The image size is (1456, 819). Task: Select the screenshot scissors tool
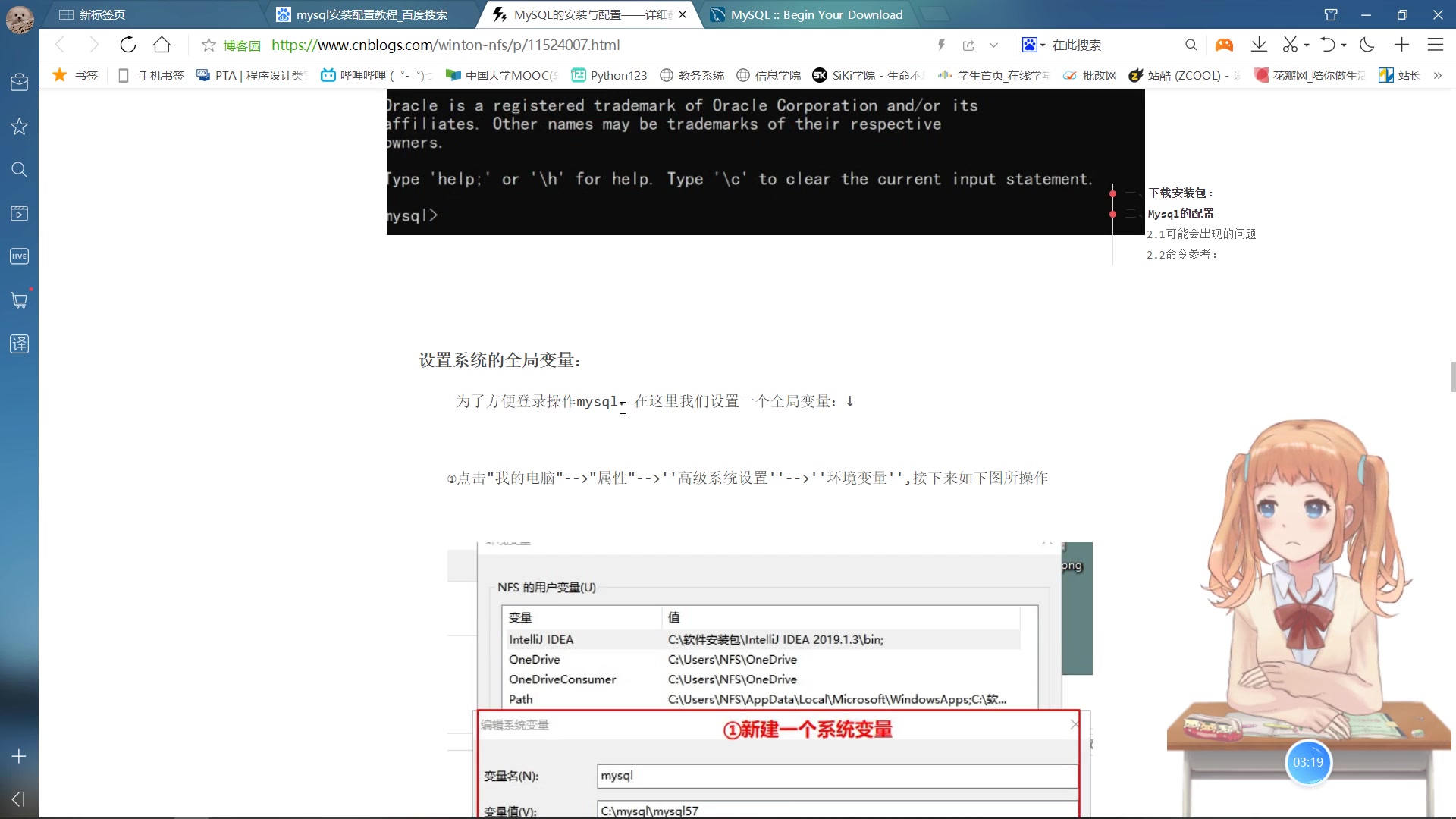pos(1291,45)
